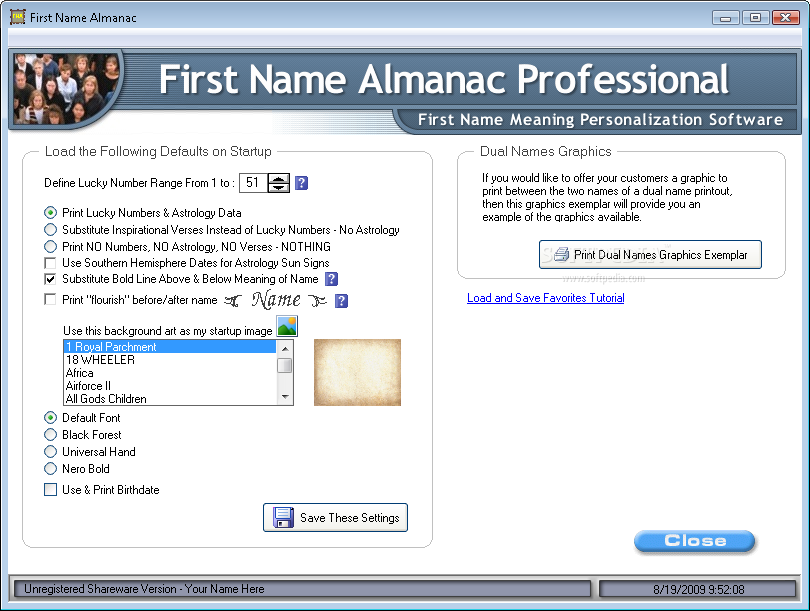Open help for Substitute Bold Line option
Screen dimensions: 810x611
(x=331, y=279)
